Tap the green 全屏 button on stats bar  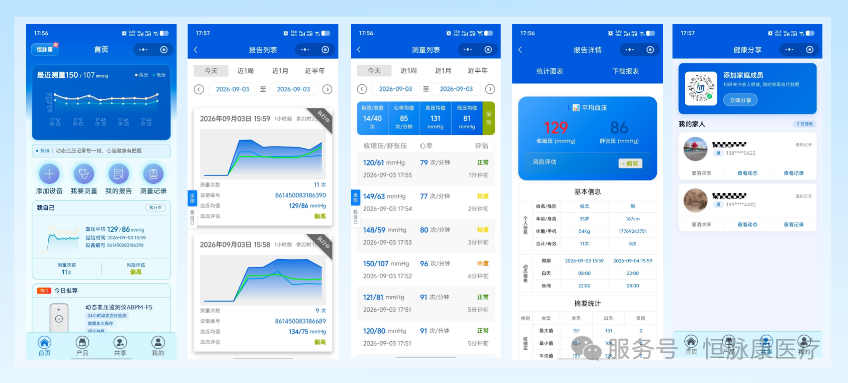(488, 118)
